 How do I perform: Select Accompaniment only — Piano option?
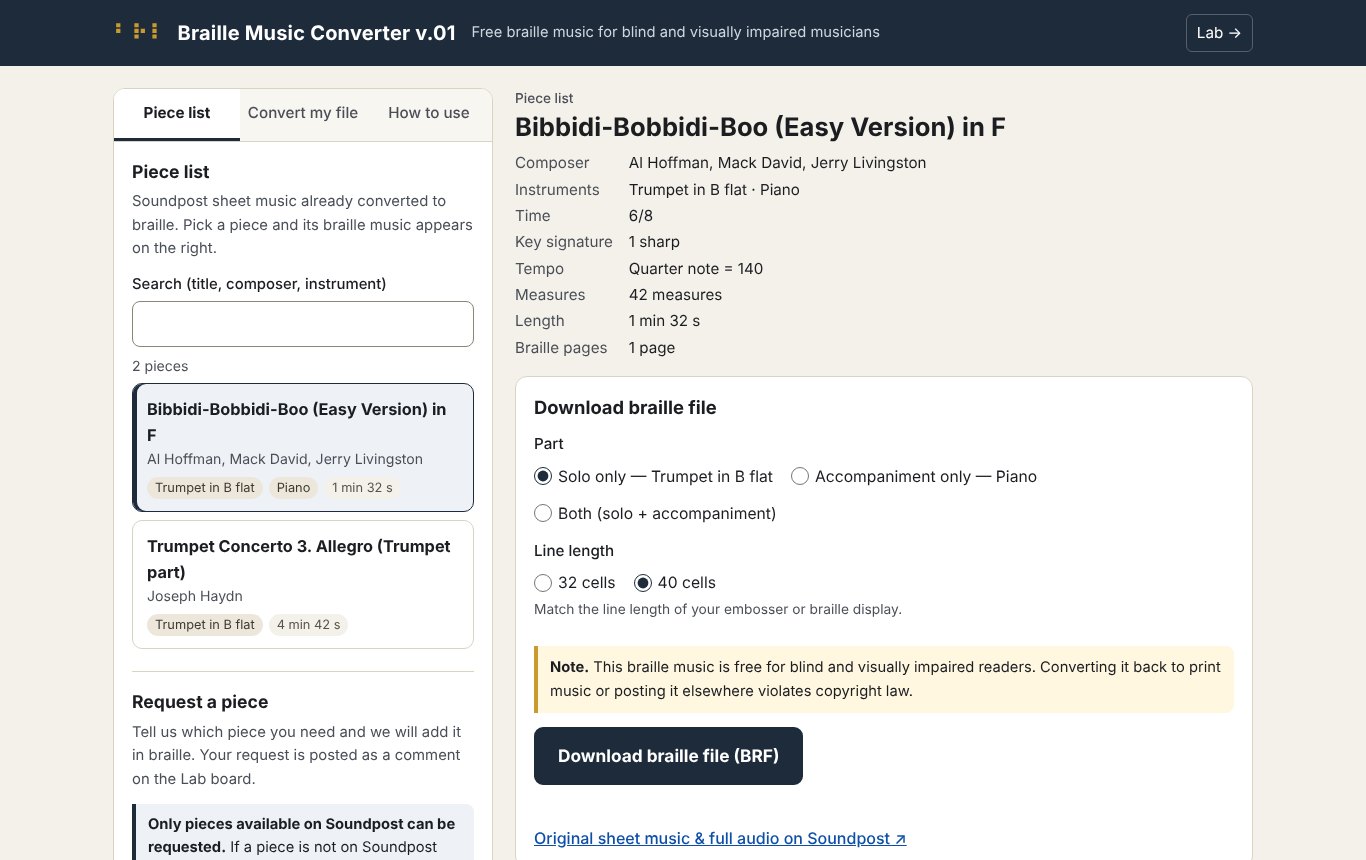(x=914, y=477)
